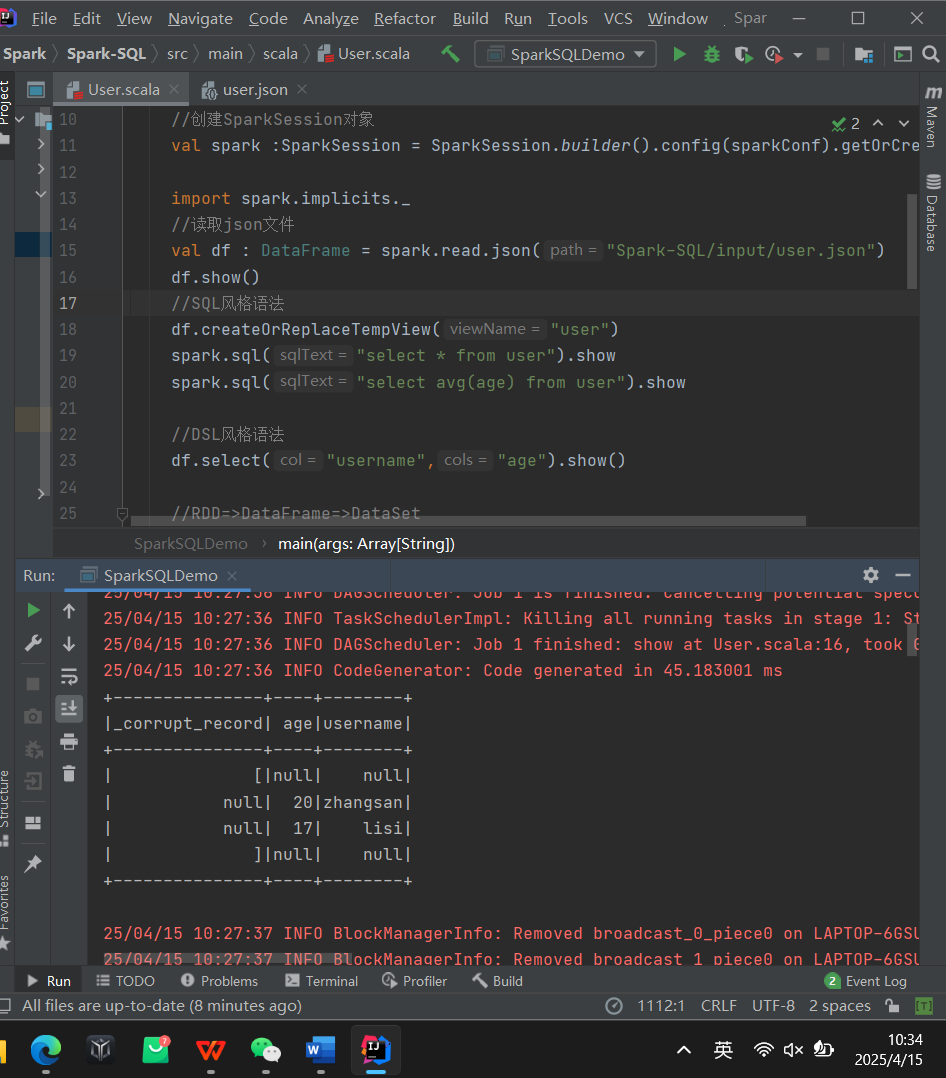Viewport: 946px width, 1078px height.
Task: Click the Run Anything icon next to search
Action: point(903,54)
